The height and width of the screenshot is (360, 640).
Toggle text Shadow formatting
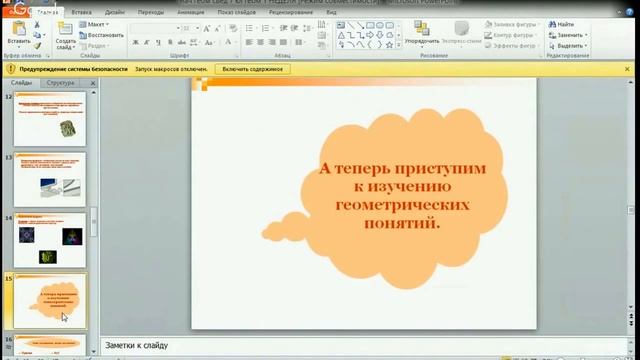point(170,42)
